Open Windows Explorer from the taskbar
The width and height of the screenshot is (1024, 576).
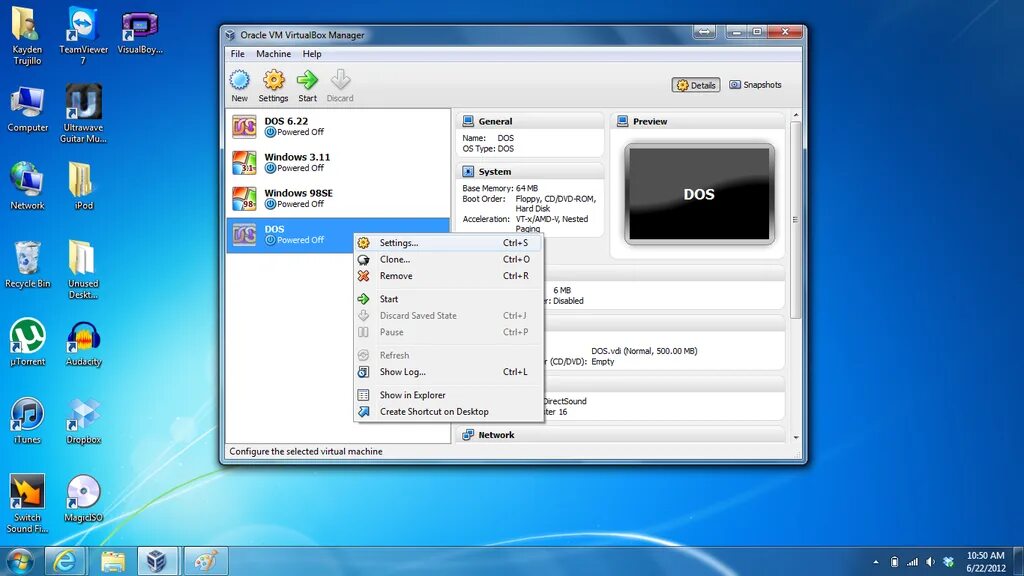[x=112, y=561]
